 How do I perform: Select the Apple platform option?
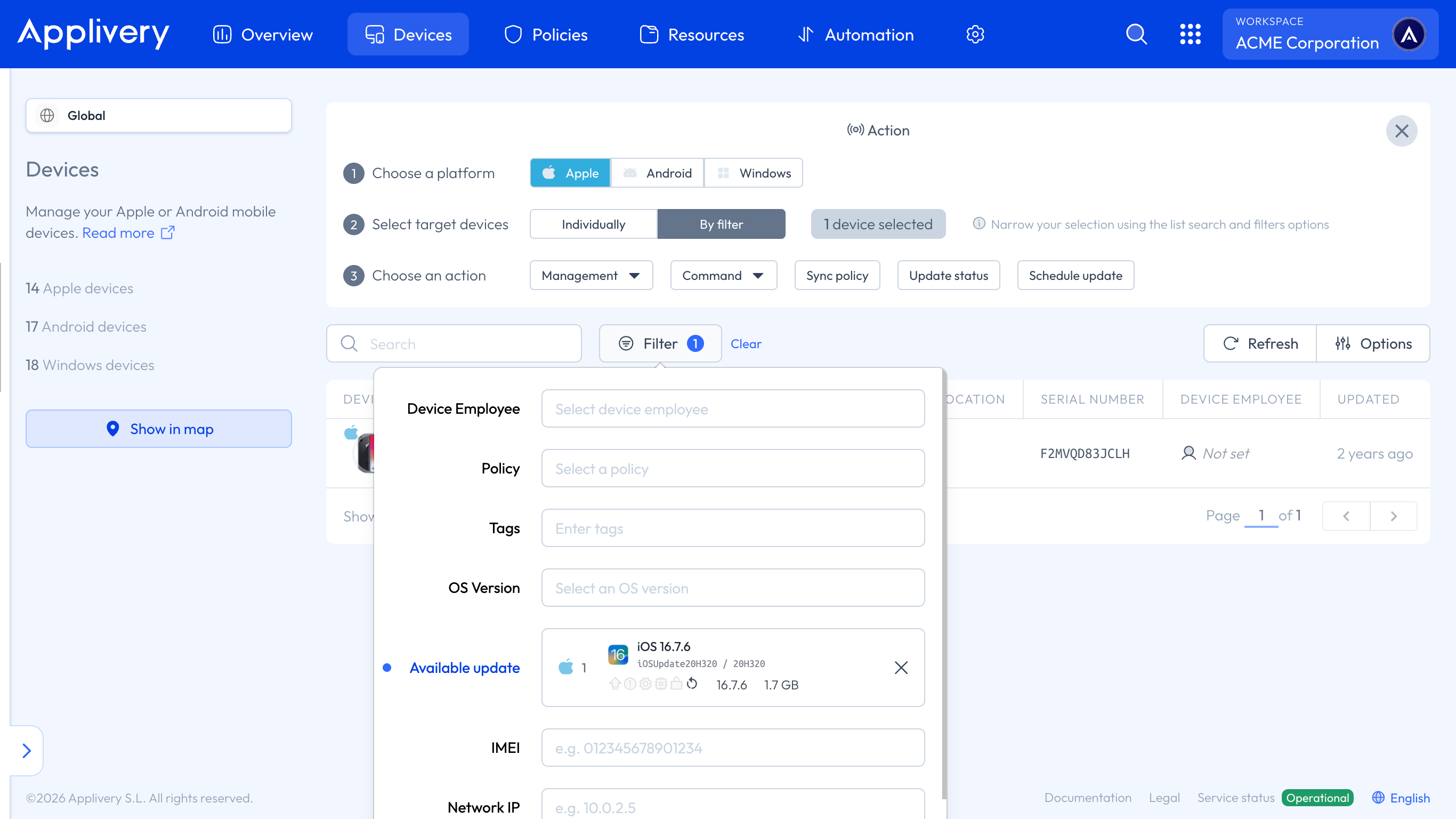click(570, 173)
